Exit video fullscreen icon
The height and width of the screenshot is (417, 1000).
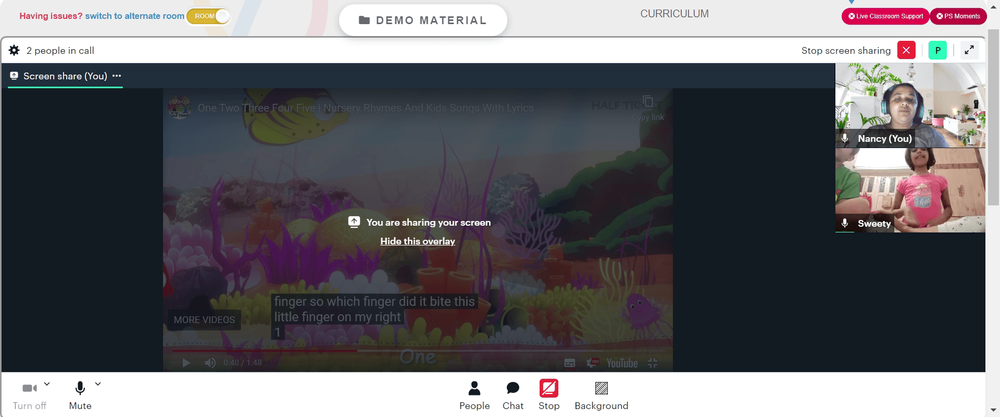(652, 363)
